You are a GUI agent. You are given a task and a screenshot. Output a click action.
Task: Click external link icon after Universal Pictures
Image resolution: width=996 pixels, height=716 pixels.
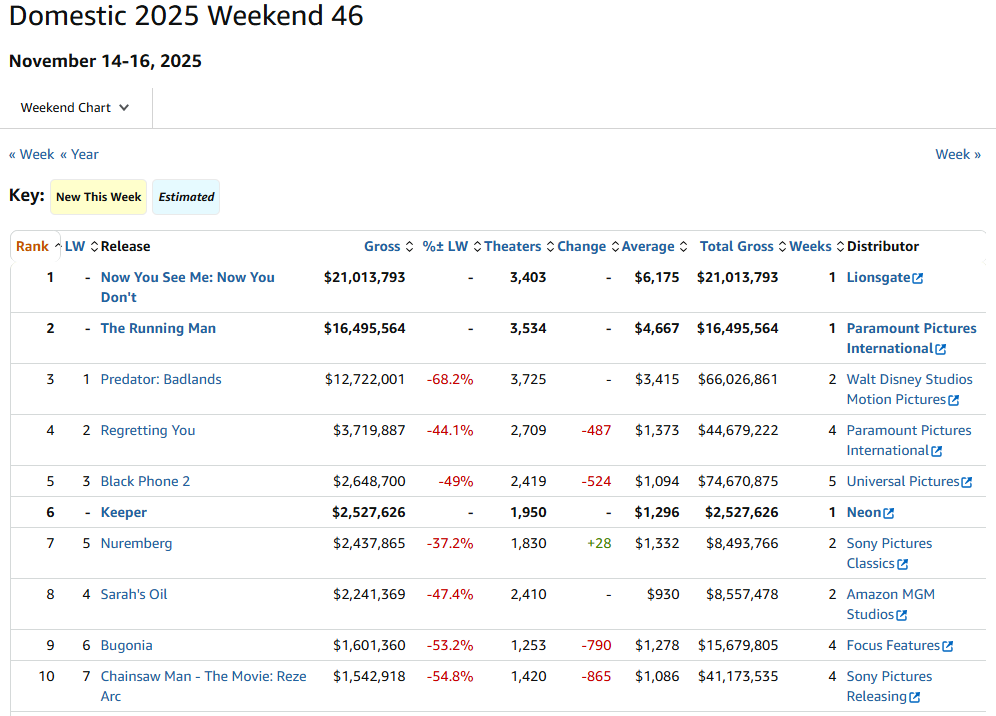(x=967, y=482)
